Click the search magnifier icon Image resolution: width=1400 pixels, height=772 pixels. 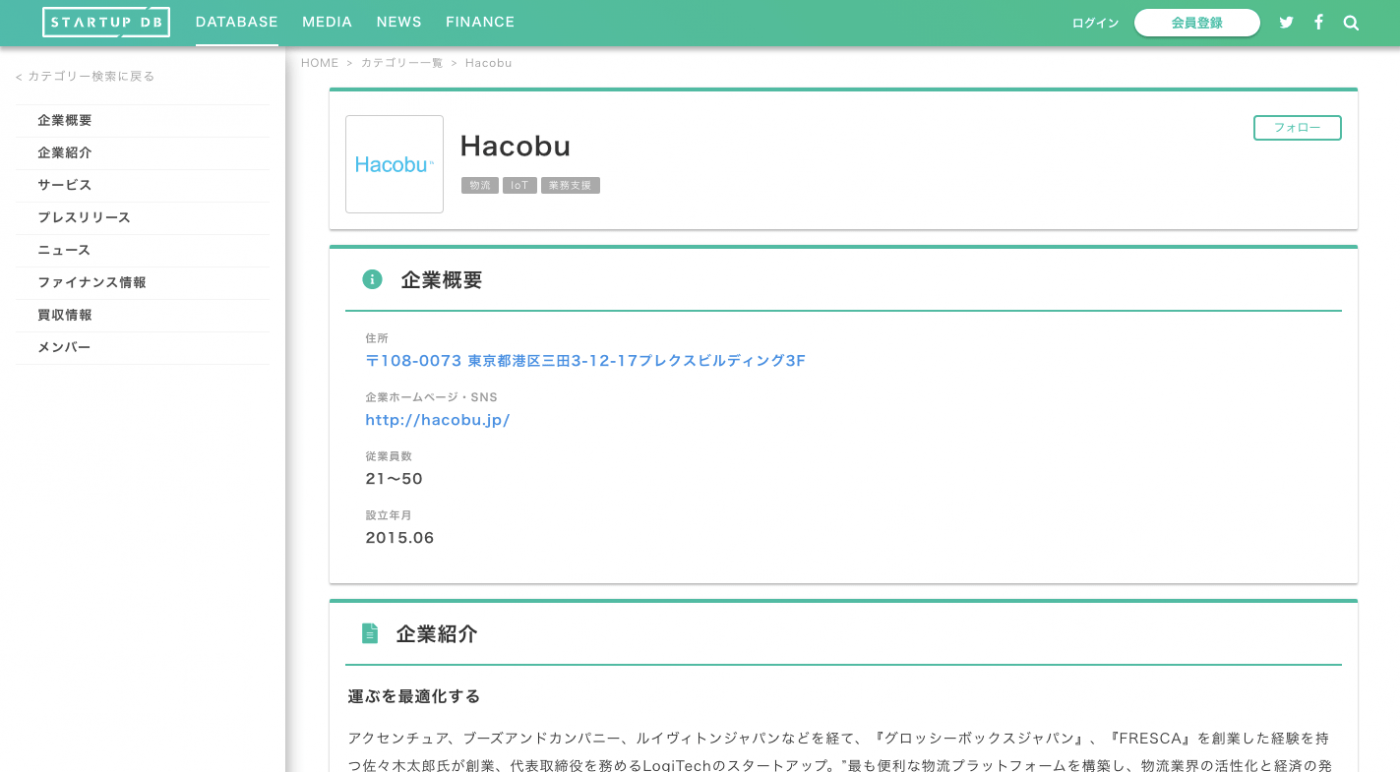tap(1351, 23)
